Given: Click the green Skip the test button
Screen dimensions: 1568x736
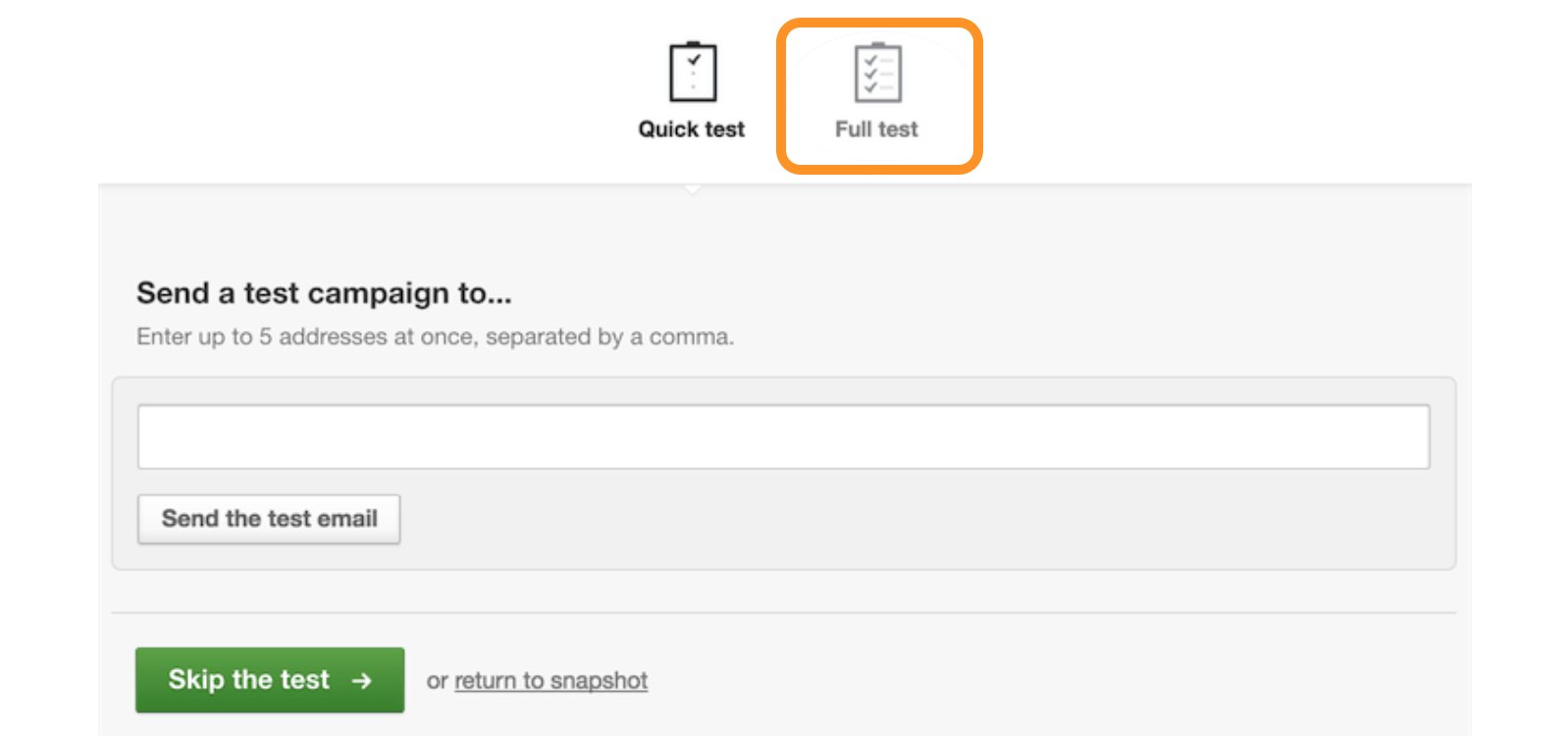Looking at the screenshot, I should click(270, 680).
